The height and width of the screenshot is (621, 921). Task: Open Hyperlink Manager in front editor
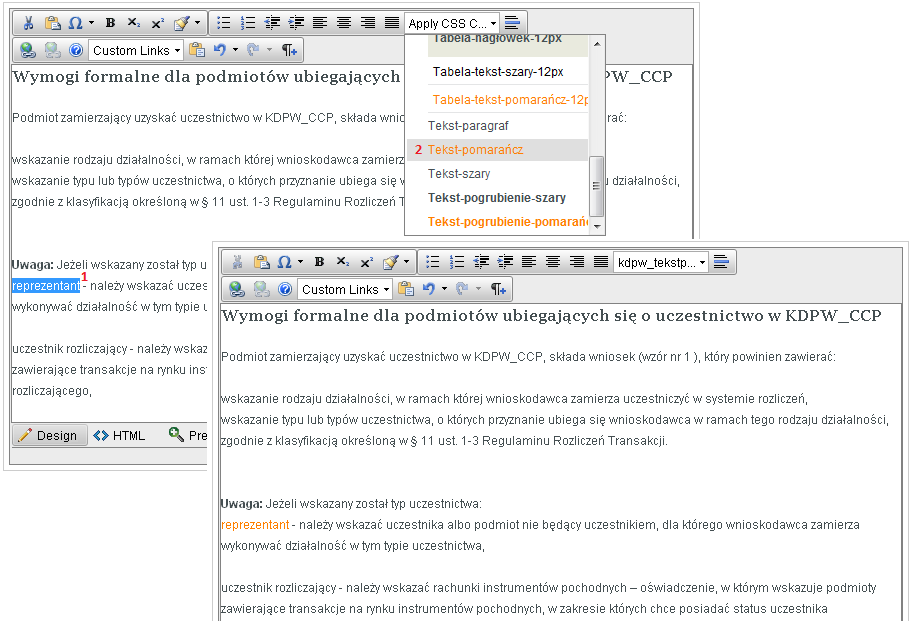coord(237,289)
